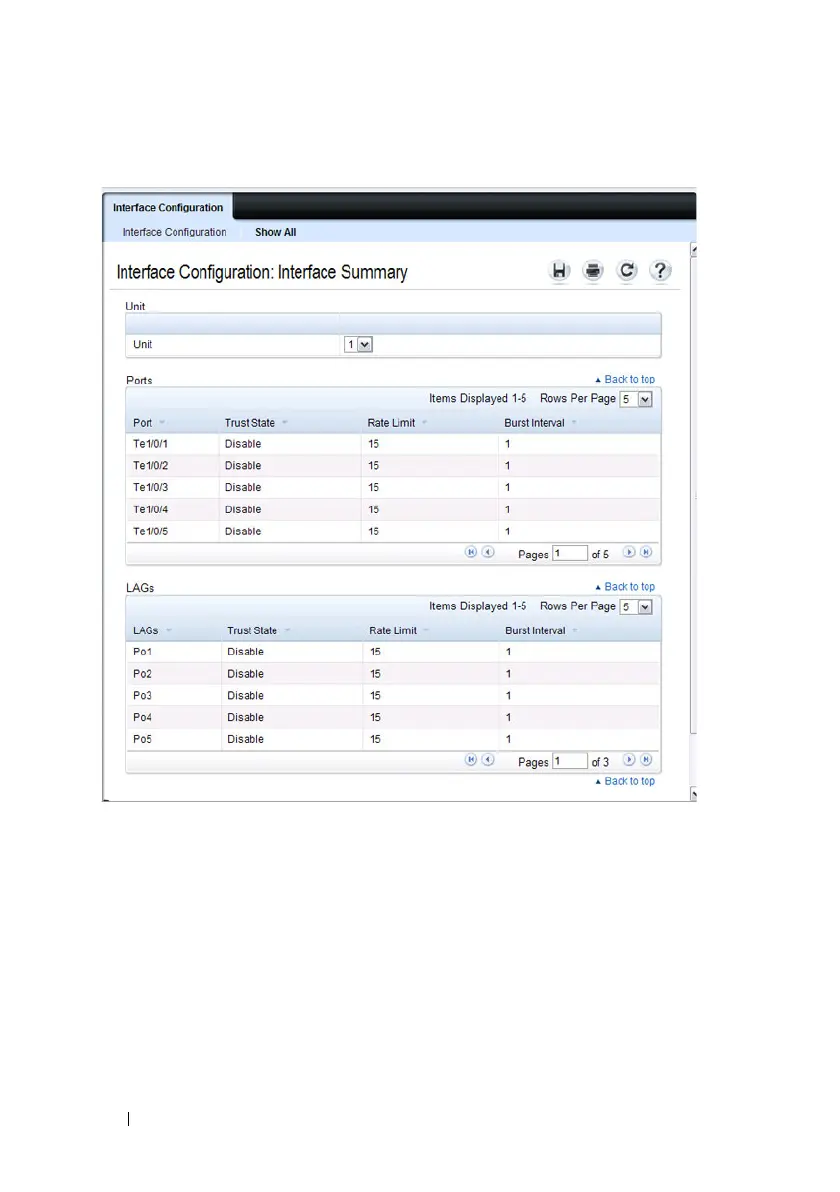Open Rows Per Page dropdown in LAGs

click(x=636, y=607)
